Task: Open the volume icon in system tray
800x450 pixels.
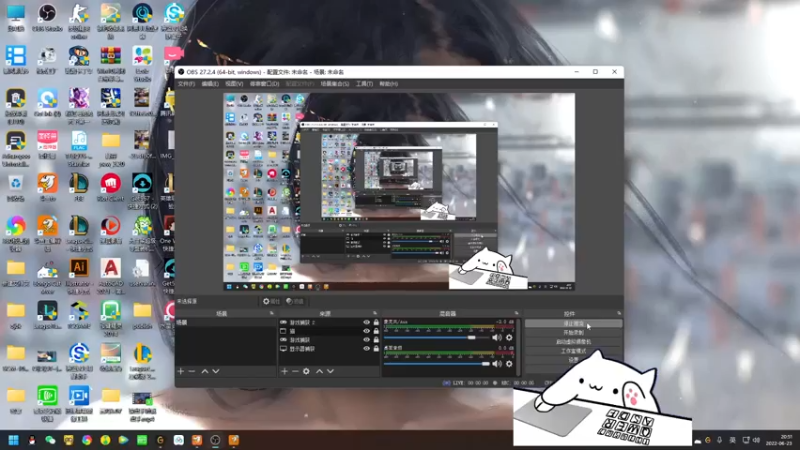Action: 756,440
